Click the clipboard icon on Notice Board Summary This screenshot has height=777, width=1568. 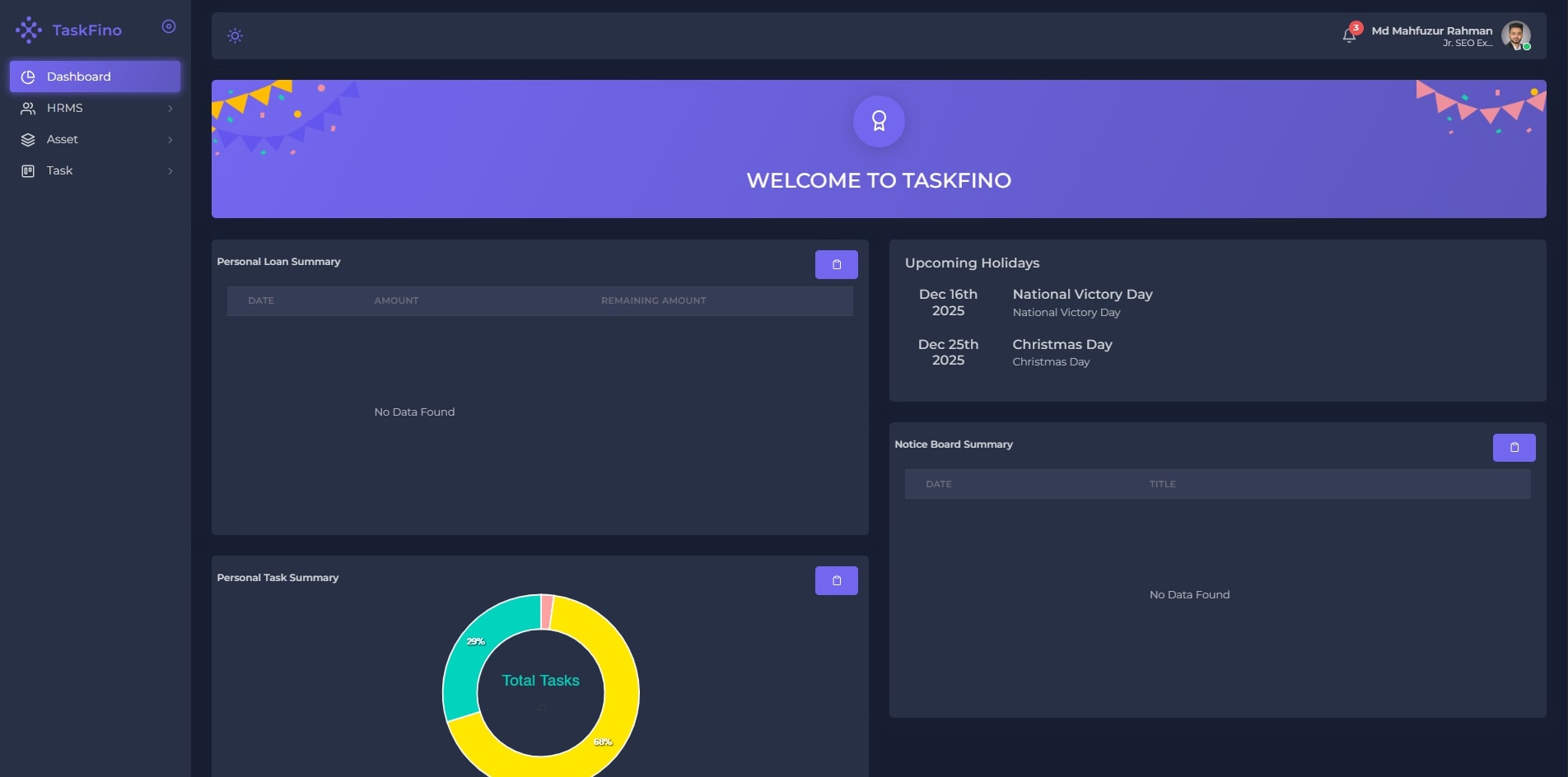(x=1514, y=447)
